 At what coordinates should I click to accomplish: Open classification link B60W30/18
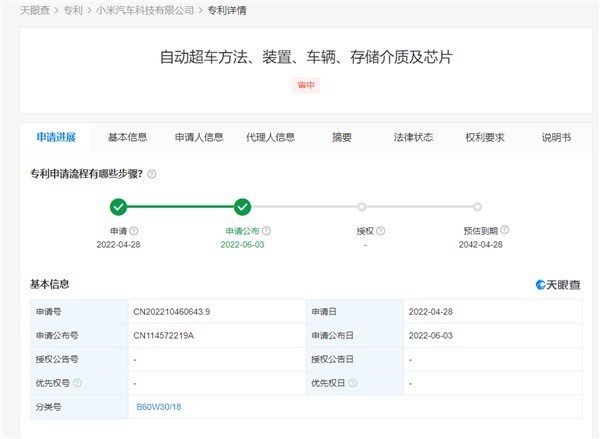click(159, 407)
